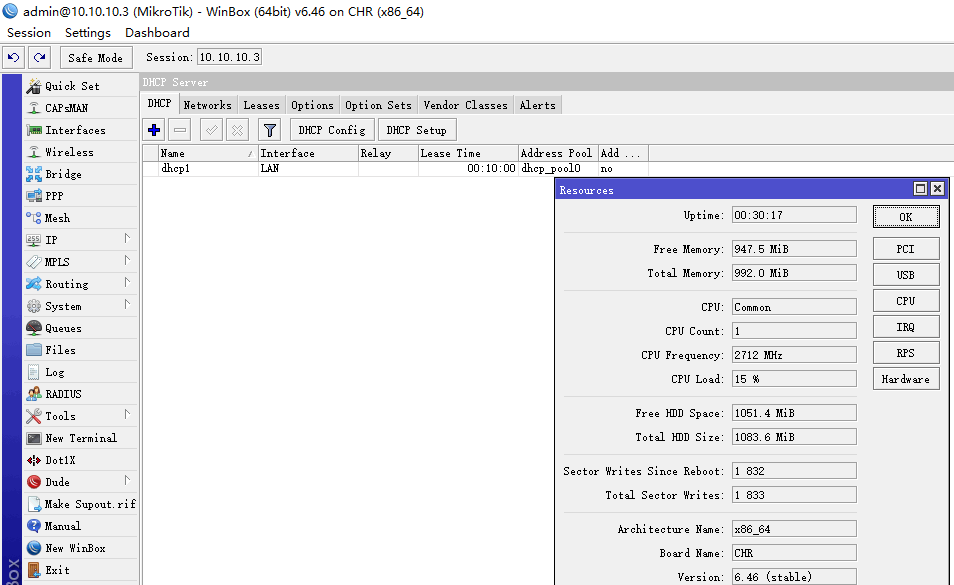Click the CPU button in Resources
The height and width of the screenshot is (585, 954).
(x=906, y=301)
